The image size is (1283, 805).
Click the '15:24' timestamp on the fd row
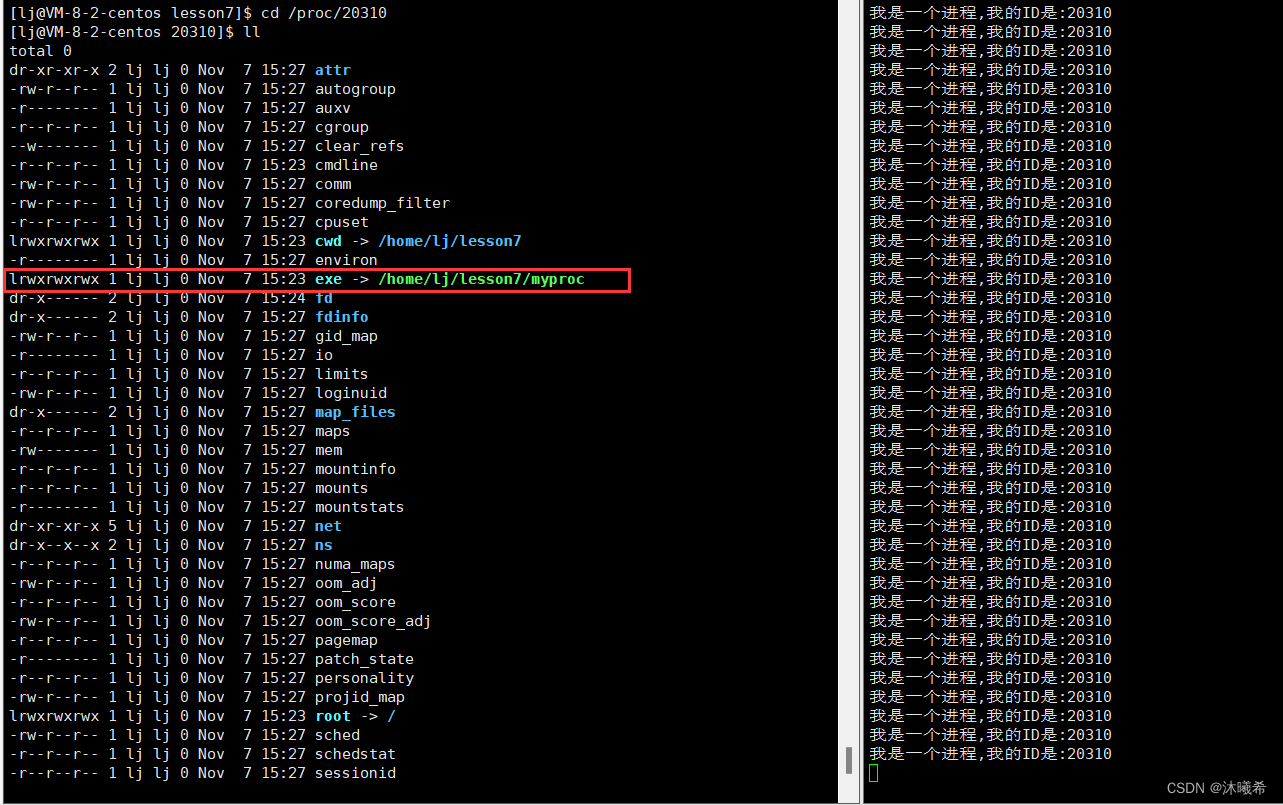pos(283,298)
